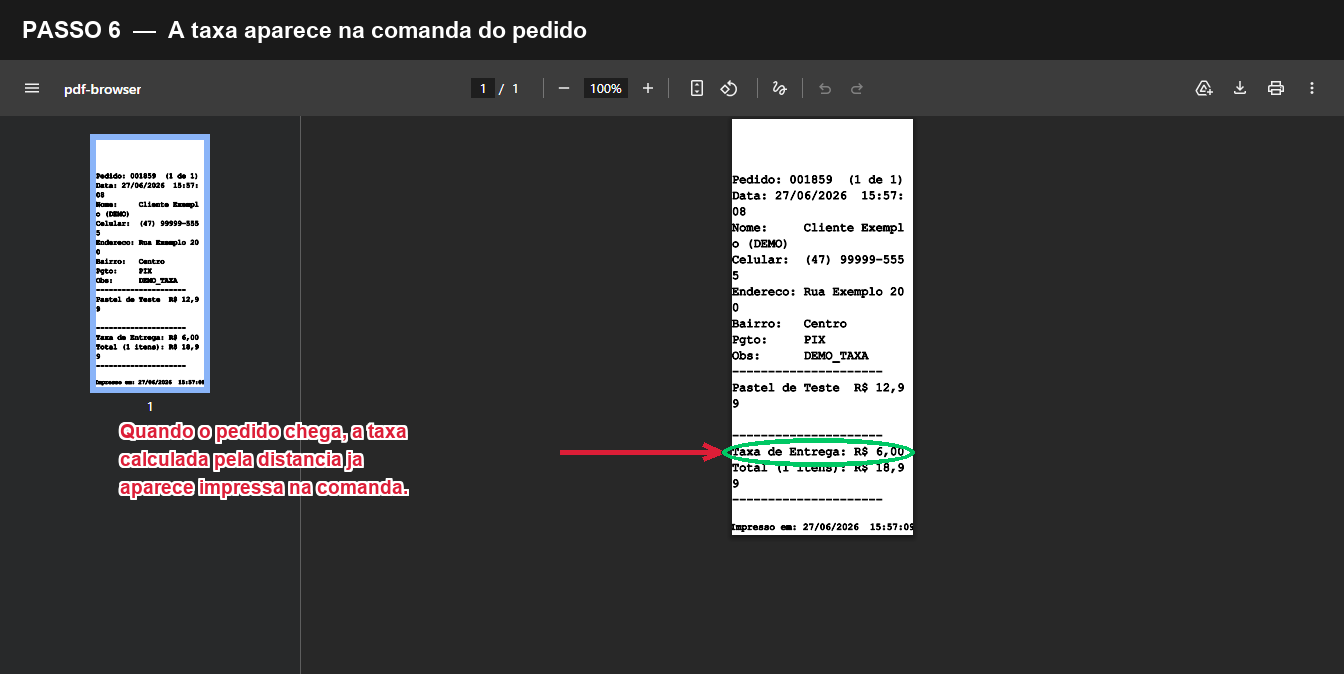Click the 'Pastel de Teste' item line
The width and height of the screenshot is (1344, 674).
817,388
